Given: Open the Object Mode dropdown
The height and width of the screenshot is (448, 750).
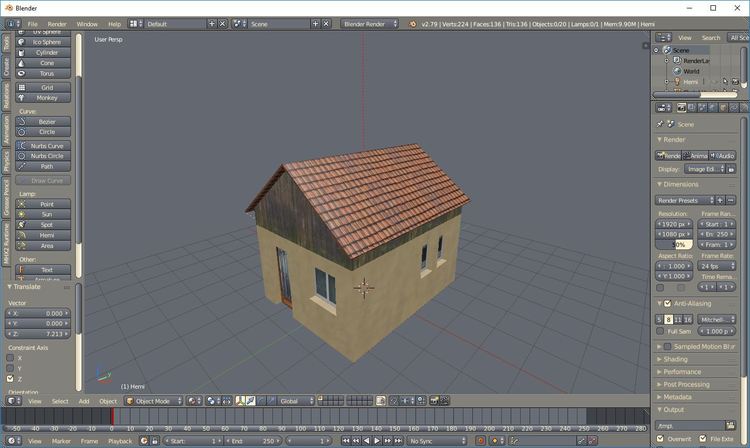Looking at the screenshot, I should (154, 401).
